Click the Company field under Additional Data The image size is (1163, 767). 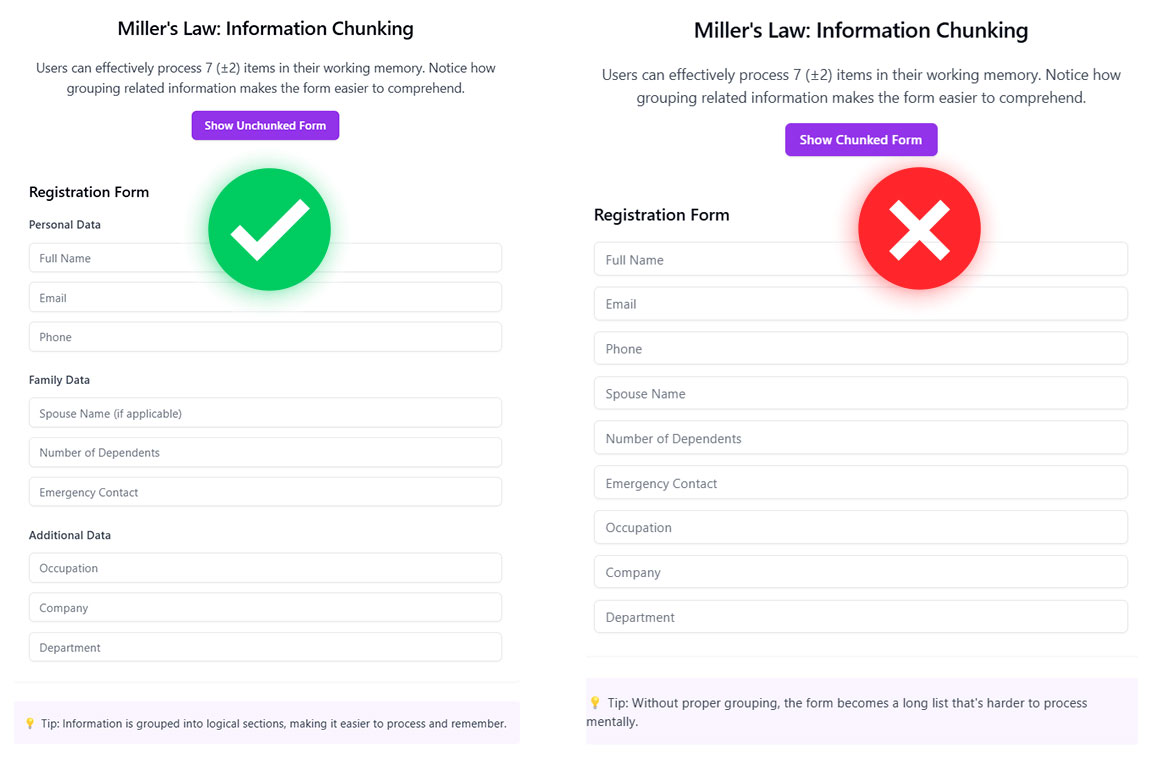pos(265,608)
